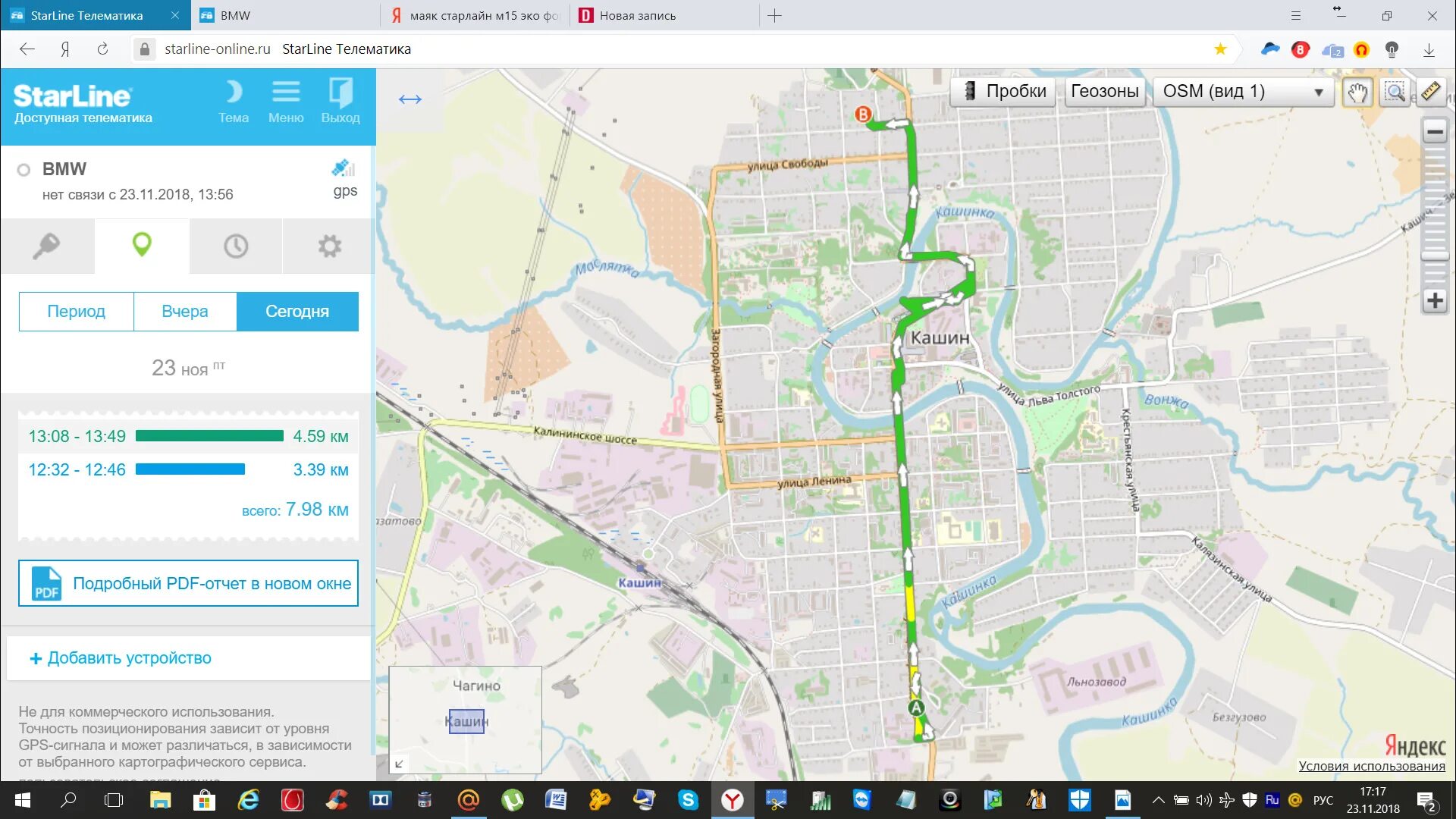
Task: Click Добавить устройство link
Action: [x=121, y=658]
